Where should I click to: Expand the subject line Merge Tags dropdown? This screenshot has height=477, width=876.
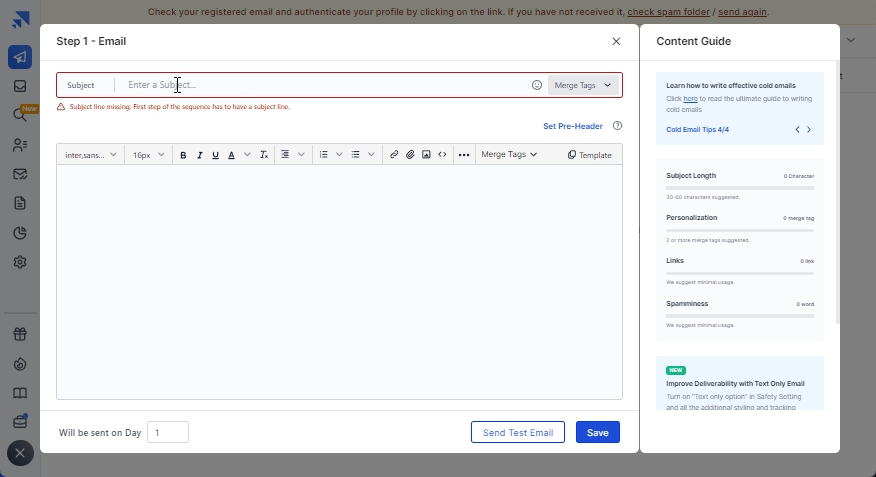click(583, 86)
